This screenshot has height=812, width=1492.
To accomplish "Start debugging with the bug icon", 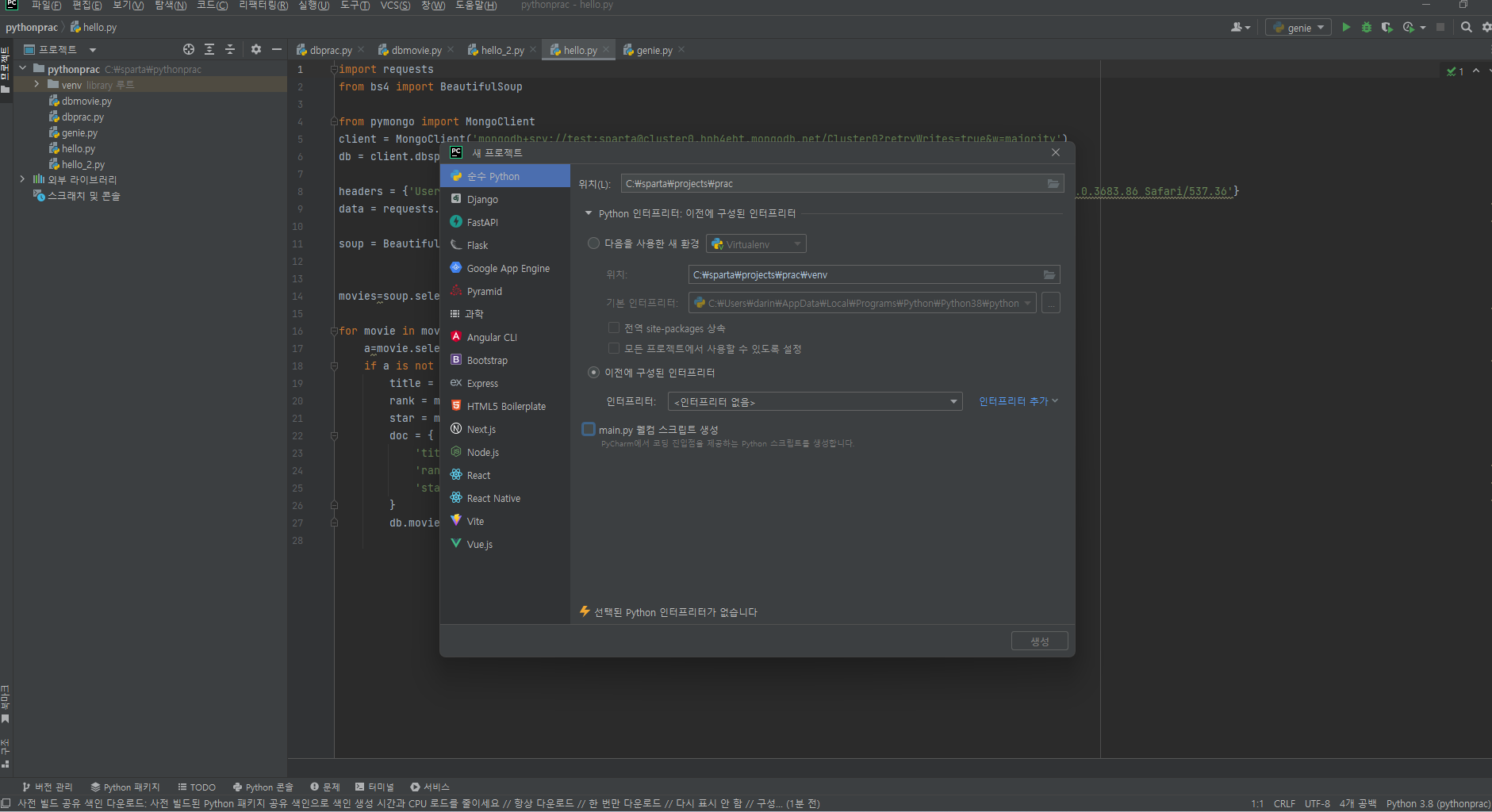I will [1366, 27].
